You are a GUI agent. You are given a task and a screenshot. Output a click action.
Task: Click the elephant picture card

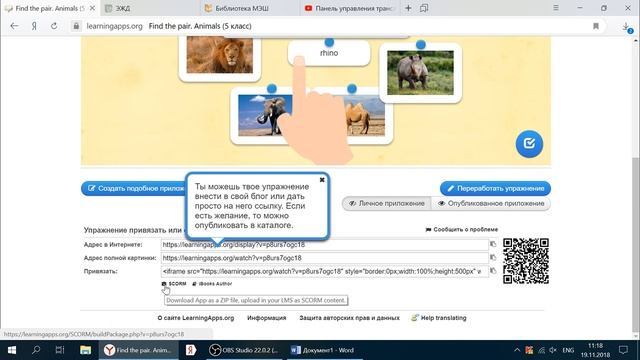coord(261,115)
